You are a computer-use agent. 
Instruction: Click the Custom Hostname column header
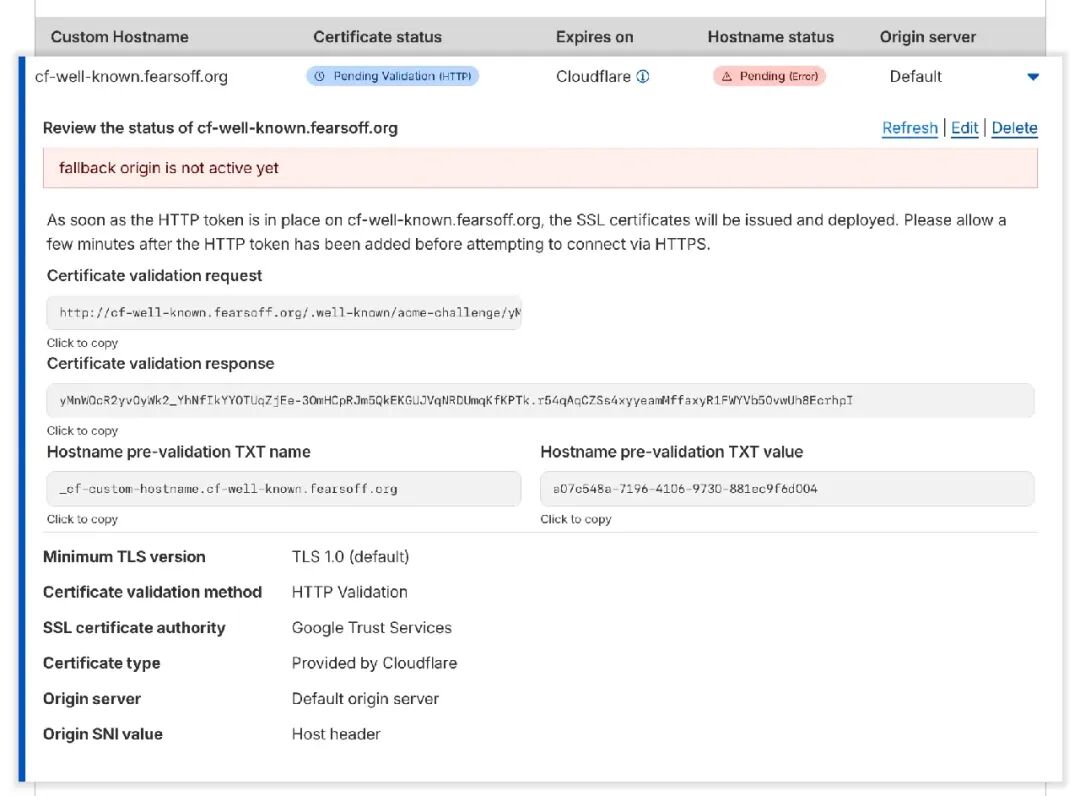[120, 37]
